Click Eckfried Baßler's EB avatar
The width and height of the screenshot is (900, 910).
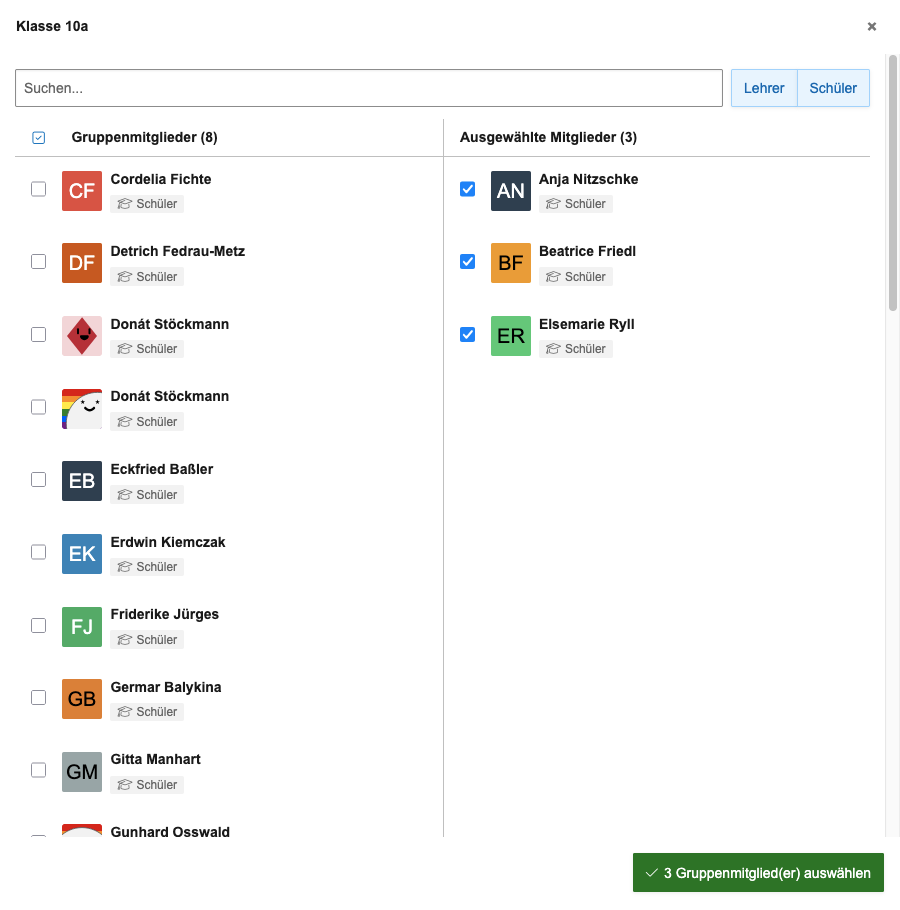(x=82, y=481)
